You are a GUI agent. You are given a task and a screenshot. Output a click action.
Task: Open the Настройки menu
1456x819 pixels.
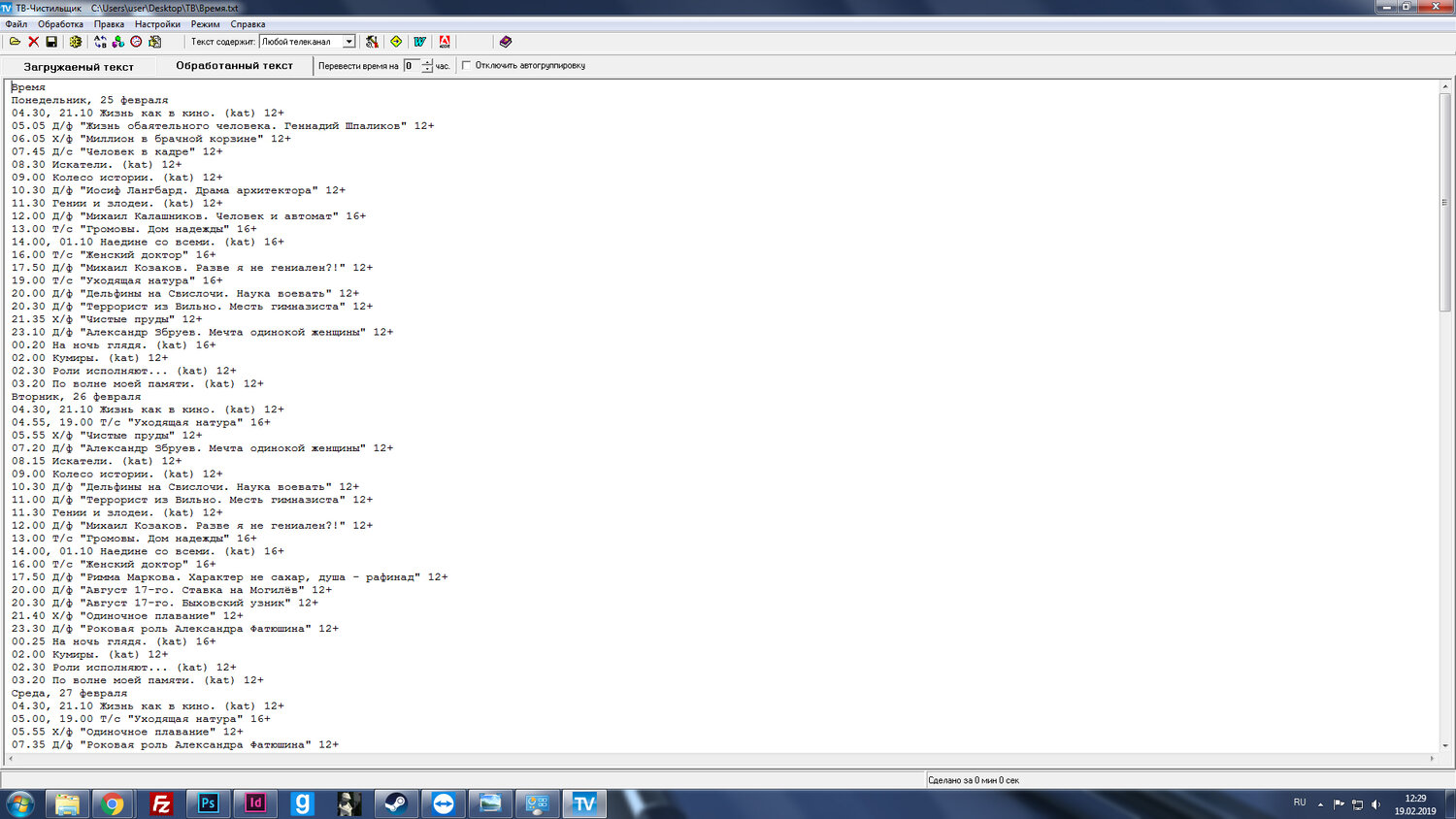[x=157, y=24]
